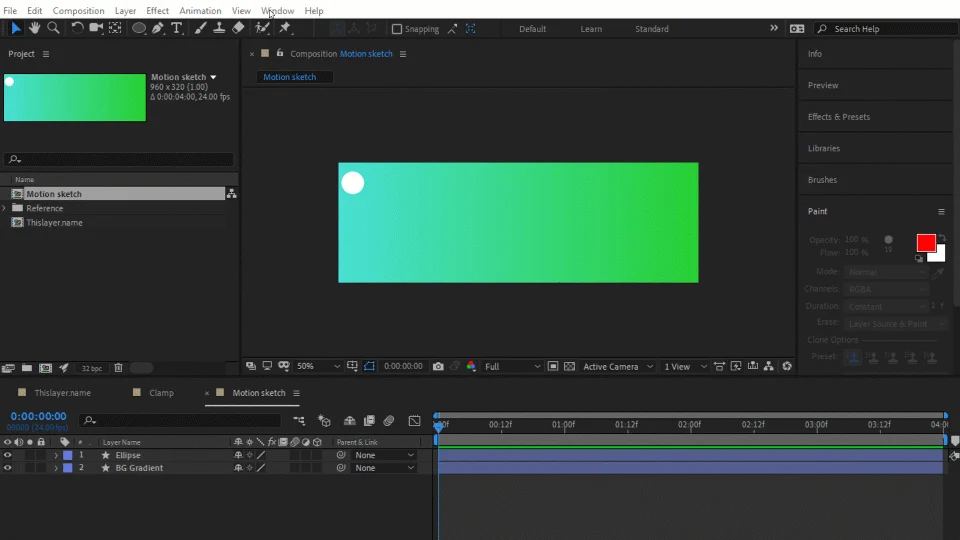Open the 1 View layout dropdown
The width and height of the screenshot is (960, 540).
pyautogui.click(x=685, y=366)
